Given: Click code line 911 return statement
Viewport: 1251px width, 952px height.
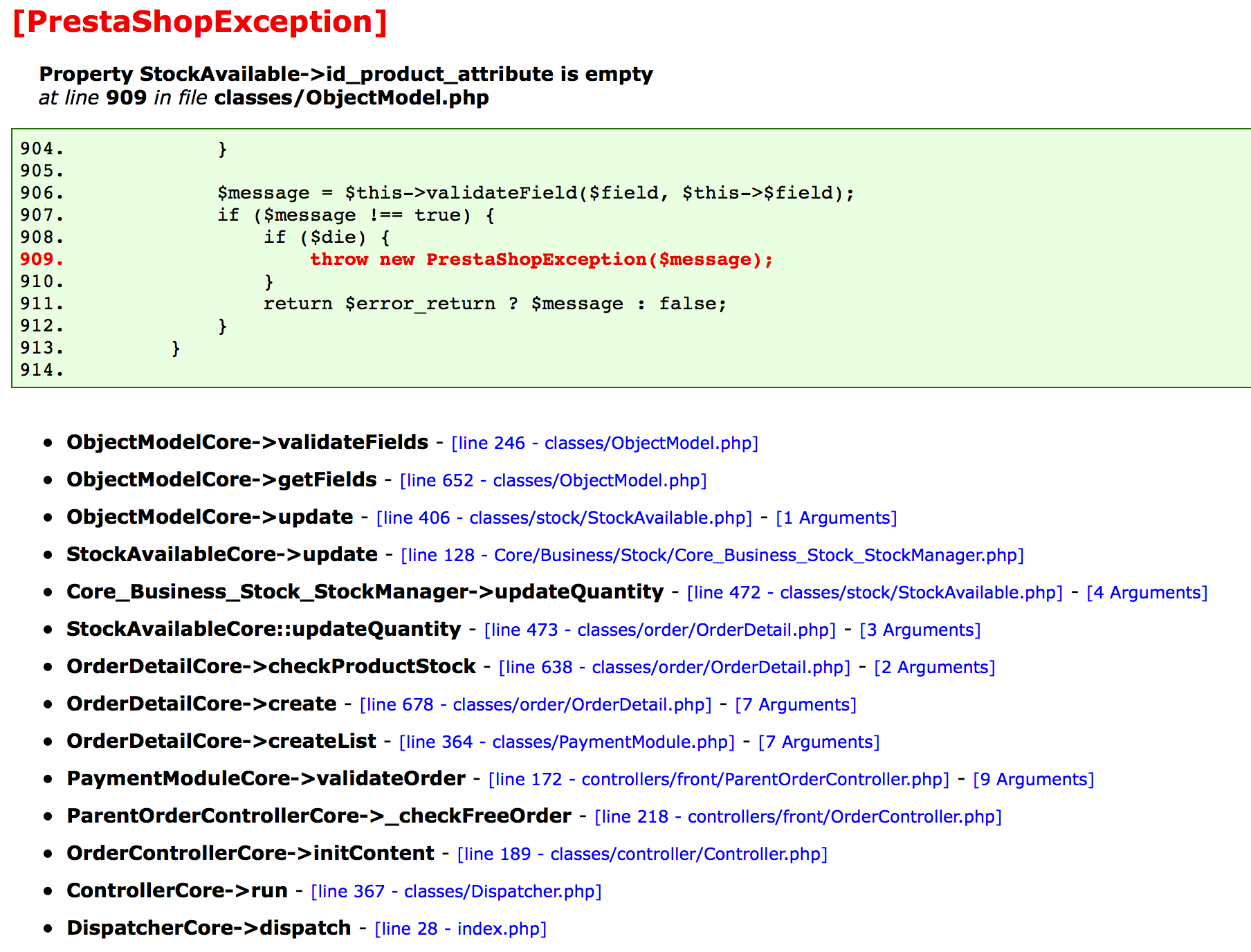Looking at the screenshot, I should (x=495, y=304).
